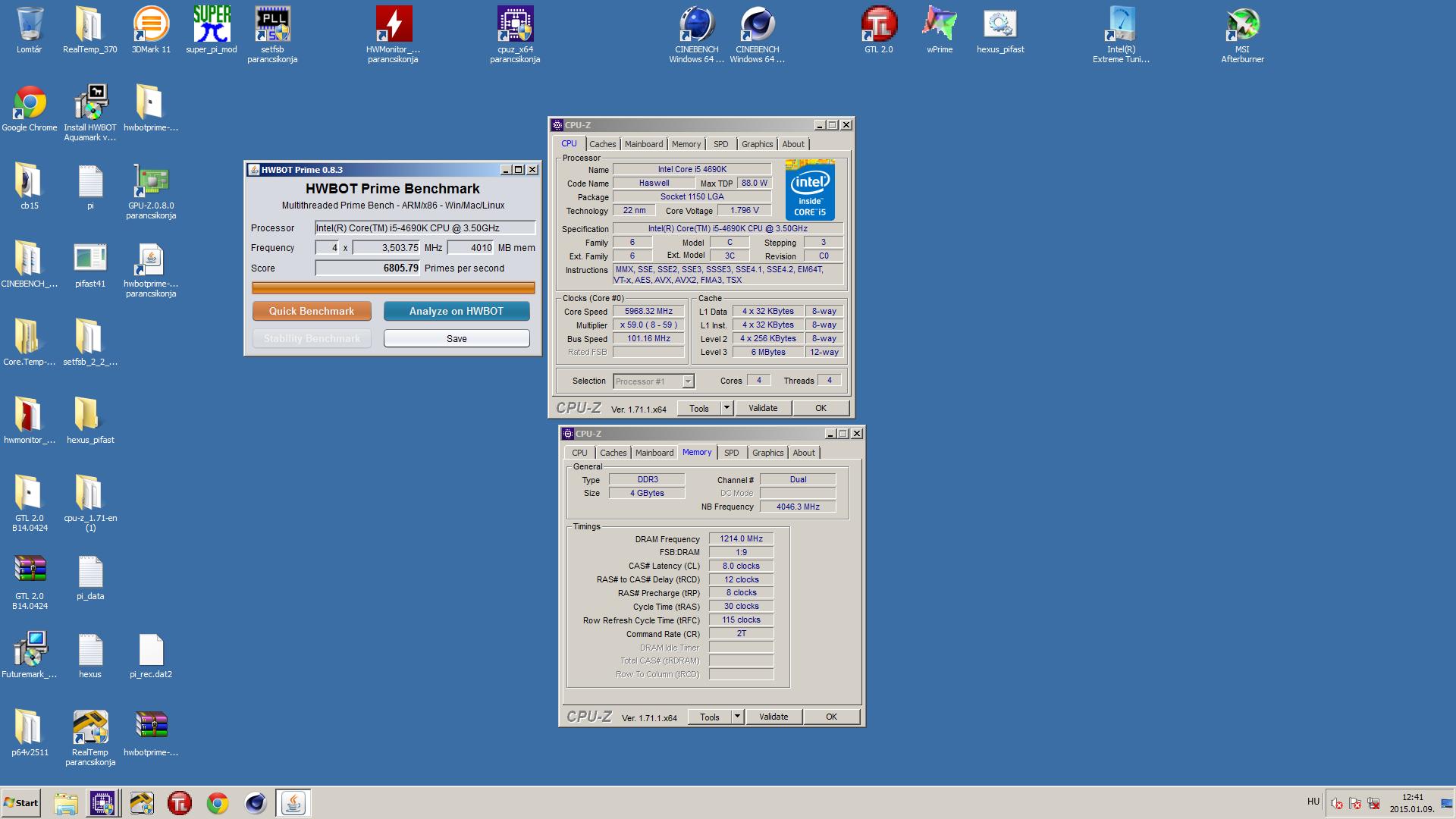Viewport: 1456px width, 819px height.
Task: Click OK in top CPU-Z window
Action: point(821,408)
